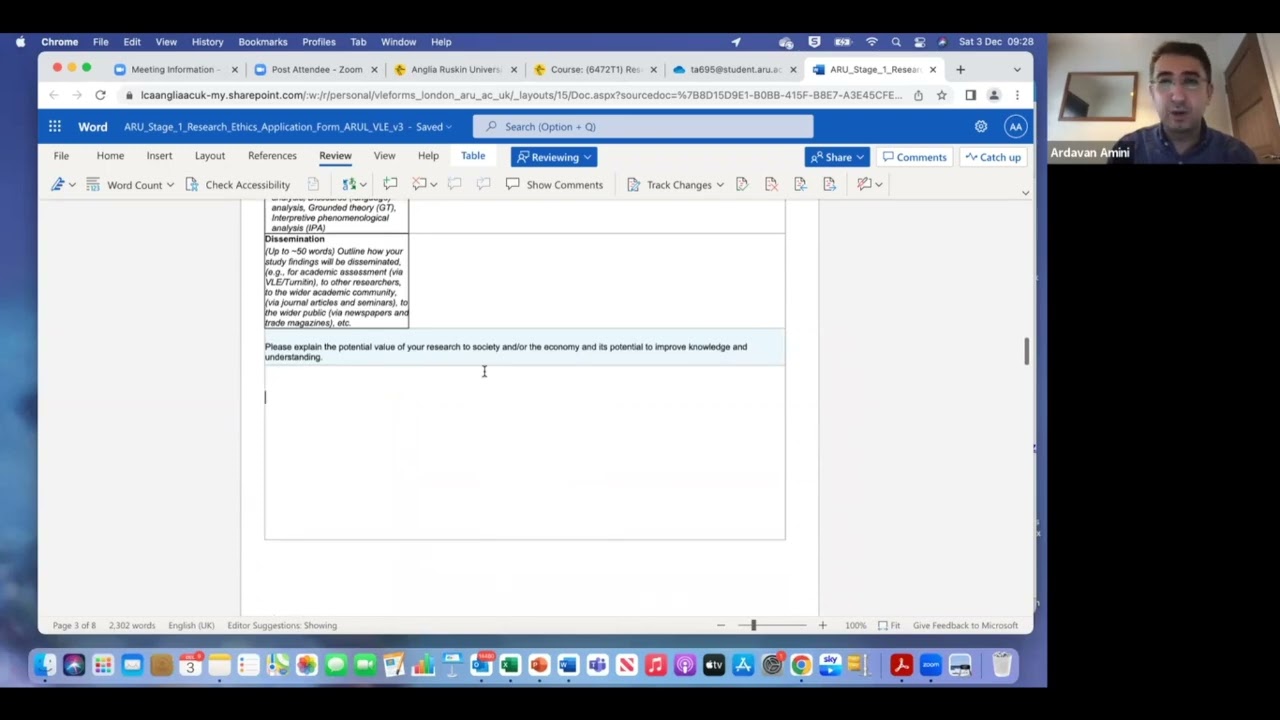Open Chrome side panel icon
The image size is (1280, 720).
click(970, 95)
